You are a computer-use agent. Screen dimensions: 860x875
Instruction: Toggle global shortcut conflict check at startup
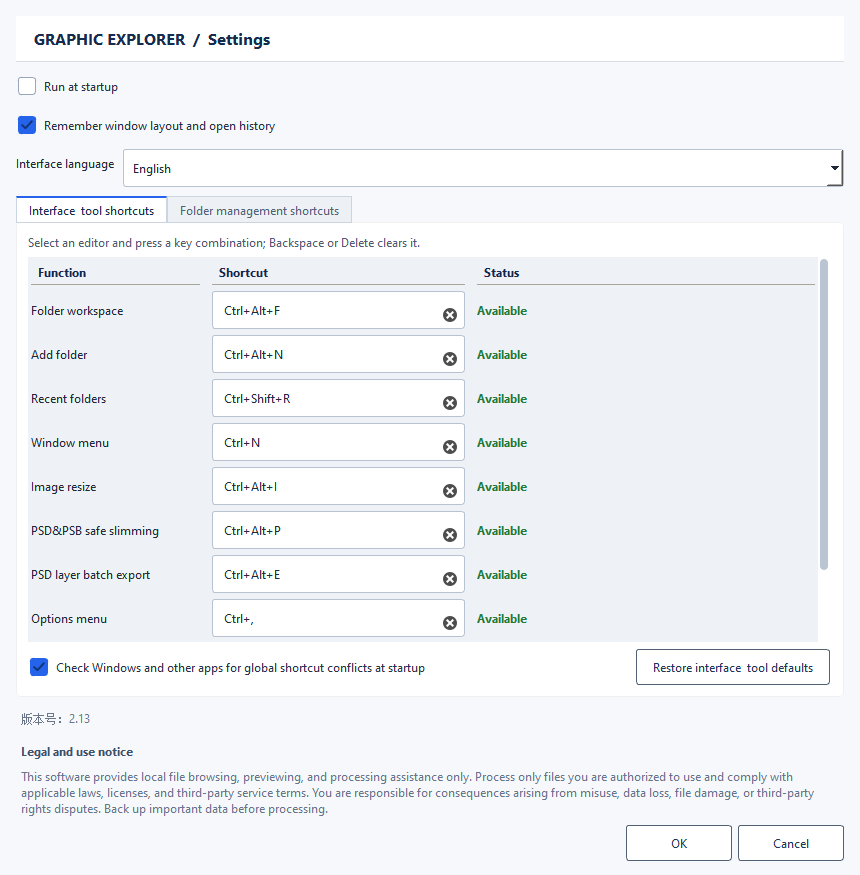[x=39, y=667]
